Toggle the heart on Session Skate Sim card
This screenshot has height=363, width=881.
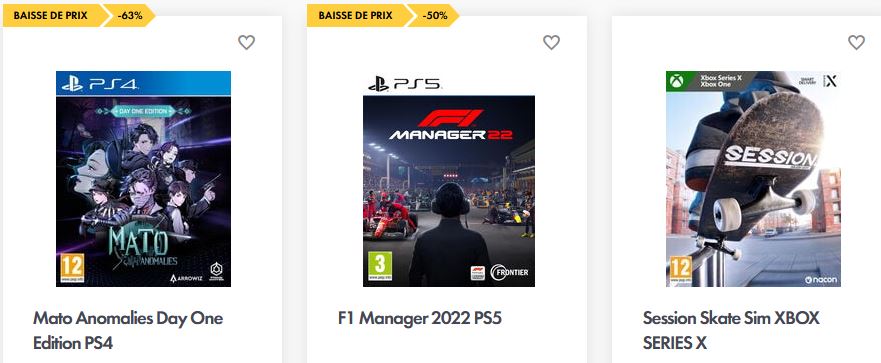point(856,42)
